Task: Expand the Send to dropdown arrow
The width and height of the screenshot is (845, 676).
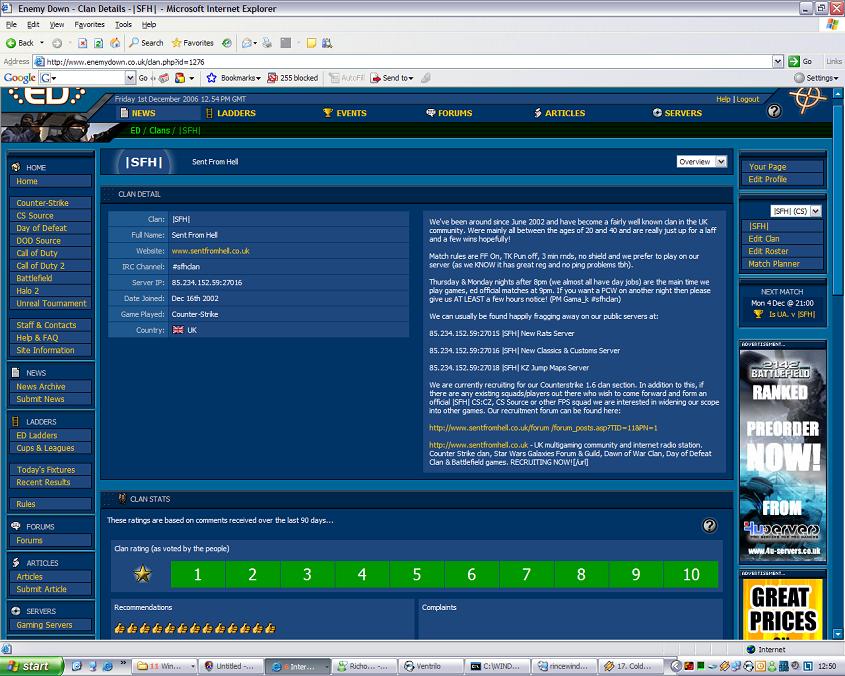Action: click(x=411, y=79)
